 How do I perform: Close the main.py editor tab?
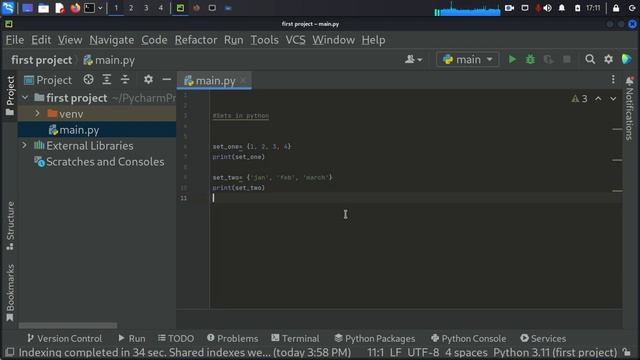[x=243, y=80]
